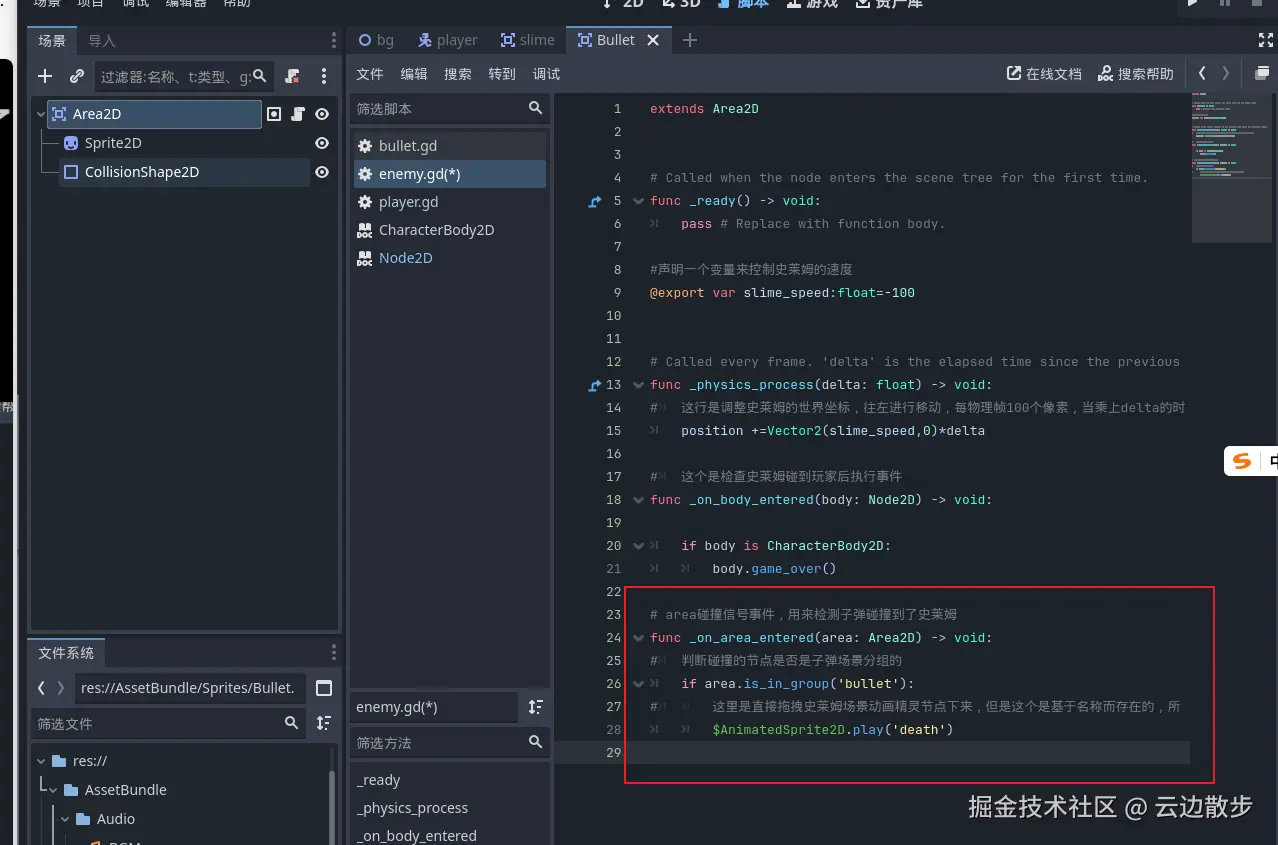Screen dimensions: 1278x845
Task: Open 搜索帮助 search help
Action: click(1136, 74)
